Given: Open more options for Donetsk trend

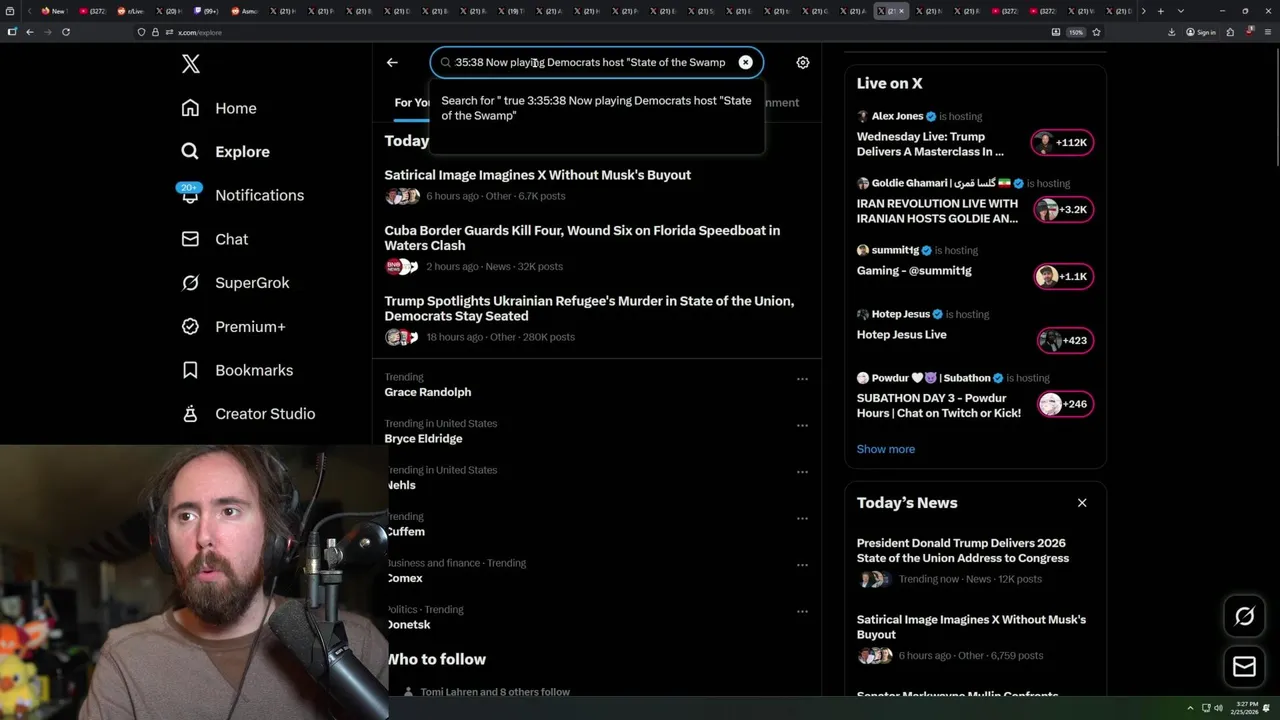Looking at the screenshot, I should point(802,611).
